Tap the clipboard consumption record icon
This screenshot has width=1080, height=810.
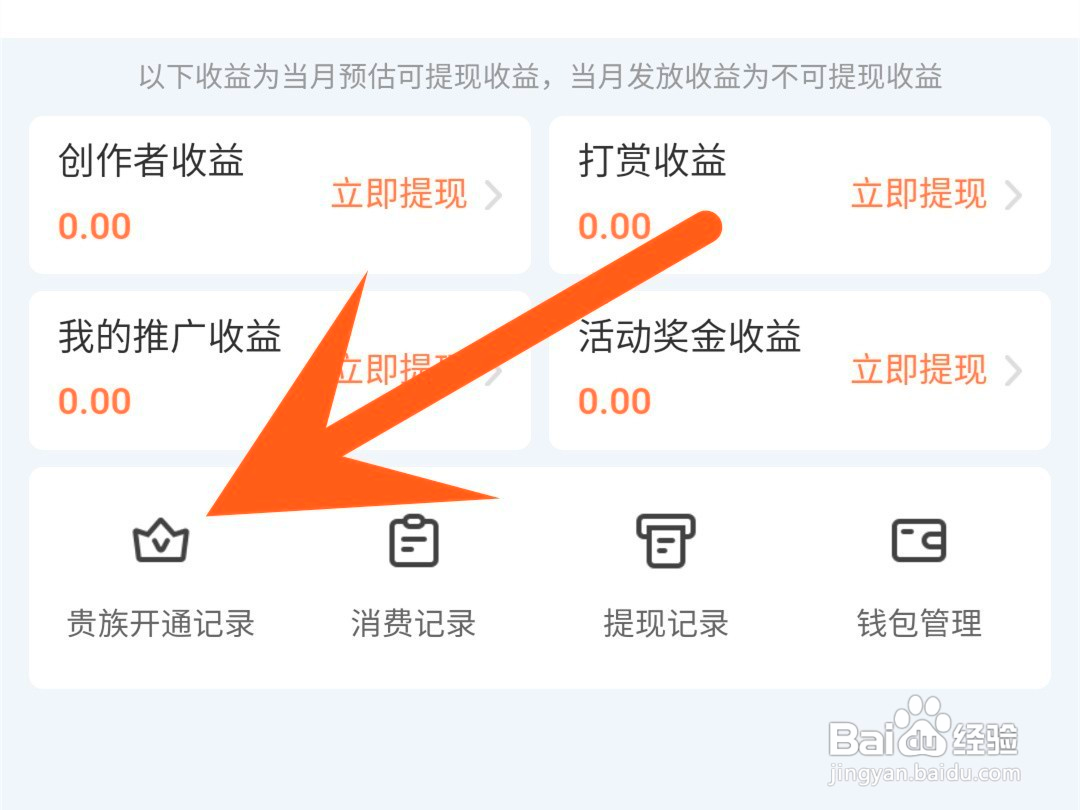coord(413,541)
